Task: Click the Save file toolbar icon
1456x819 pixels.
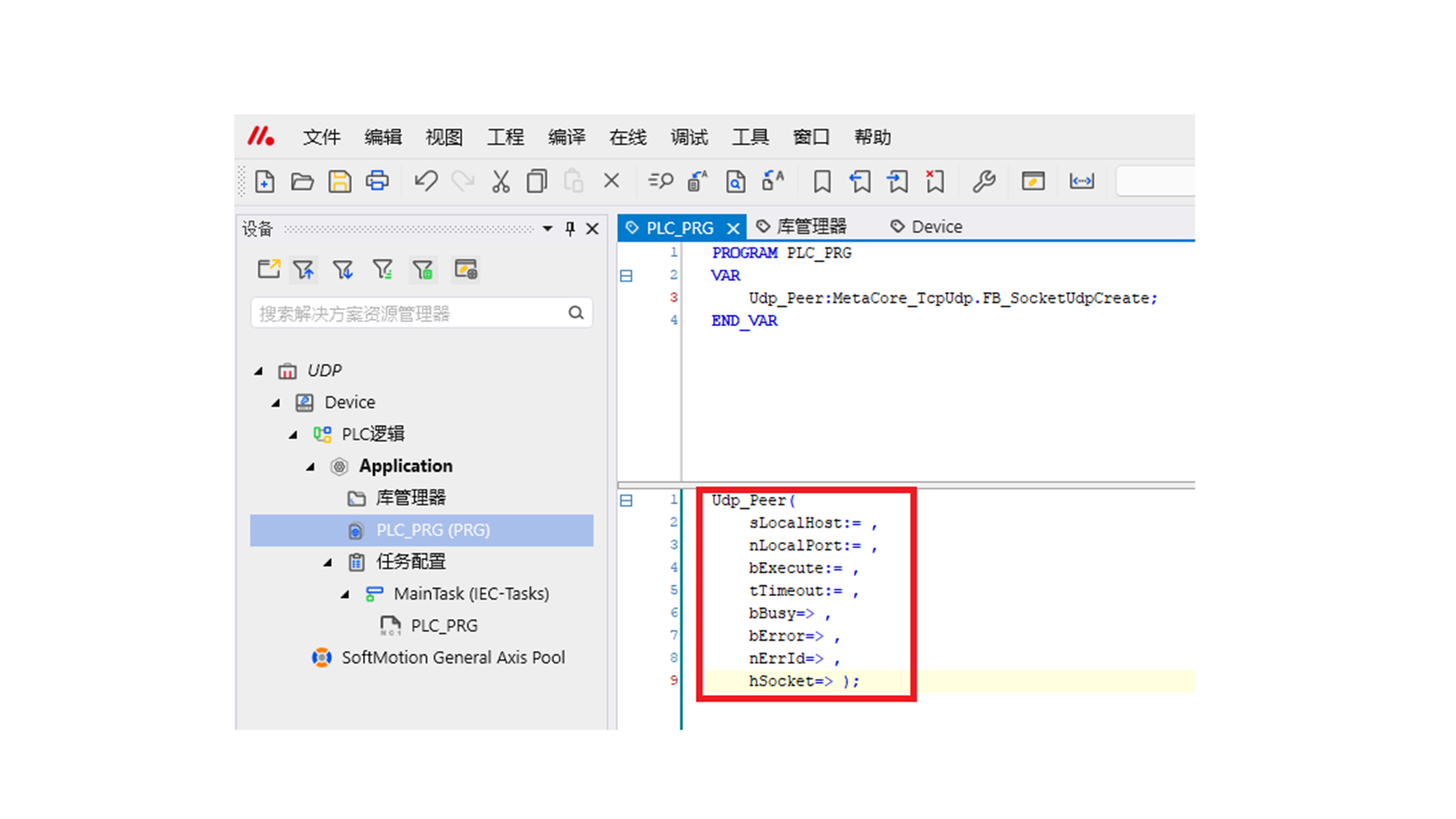Action: point(339,181)
